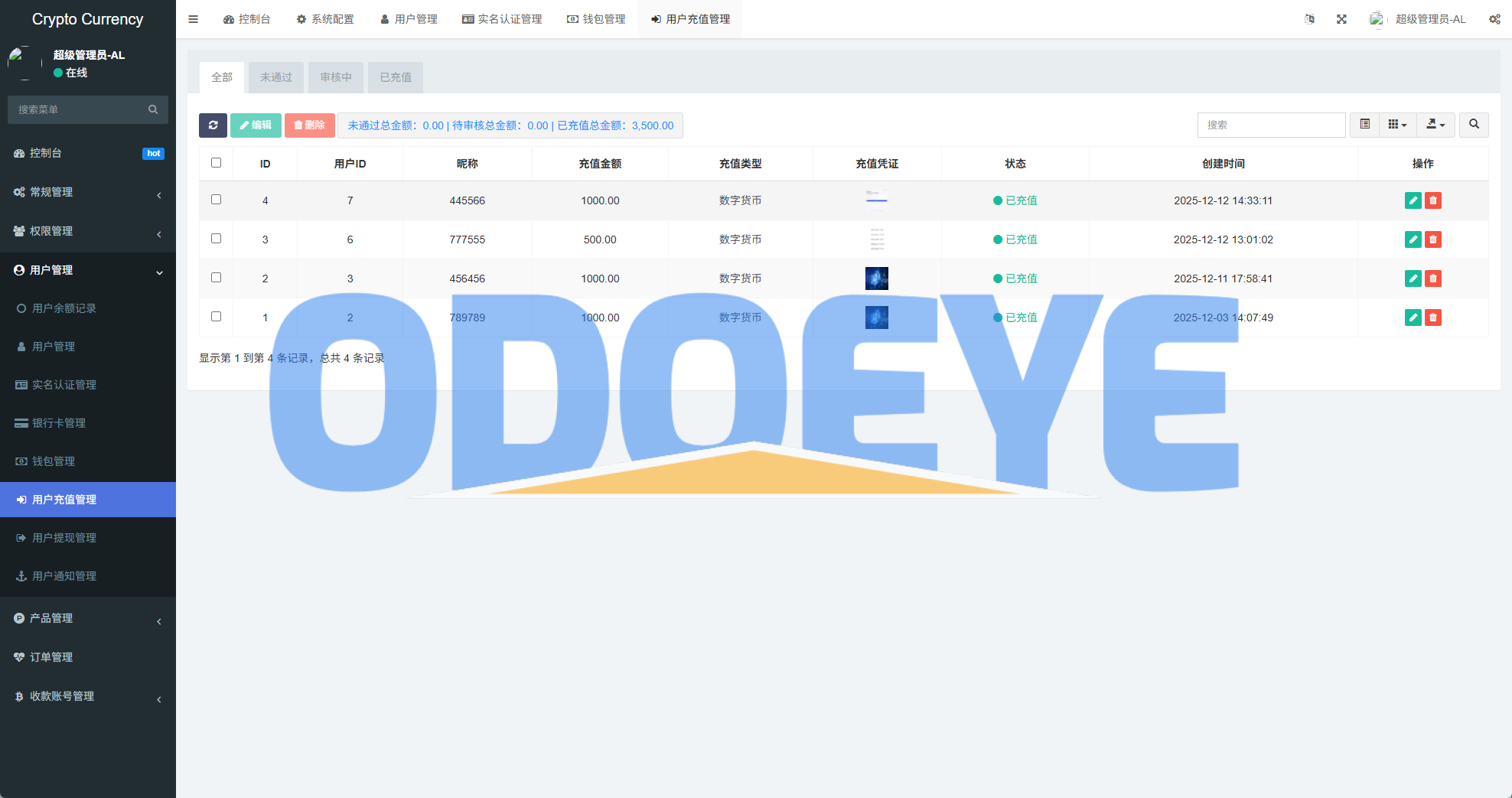Toggle the sidebar hamburger menu icon
Screen dimensions: 1512x798
coord(194,19)
